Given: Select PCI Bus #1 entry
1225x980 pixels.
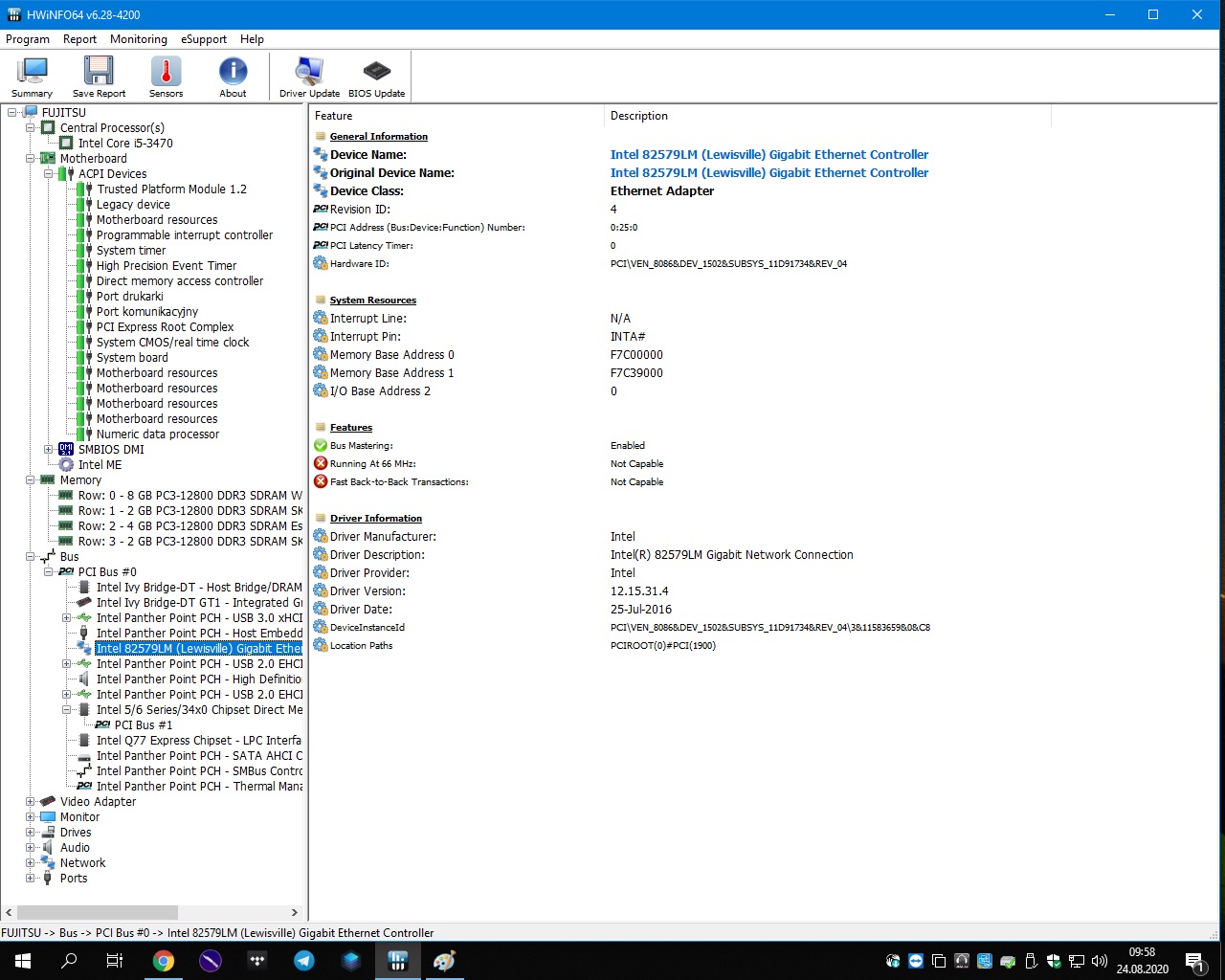Looking at the screenshot, I should 144,725.
